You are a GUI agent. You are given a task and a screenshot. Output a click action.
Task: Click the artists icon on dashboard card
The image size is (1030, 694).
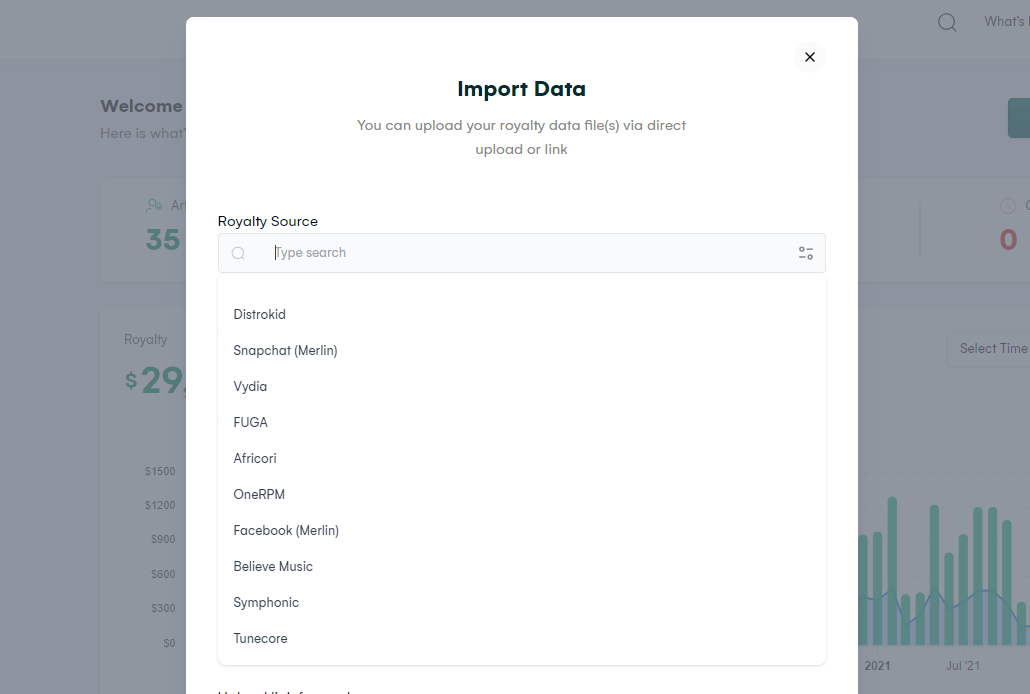154,206
